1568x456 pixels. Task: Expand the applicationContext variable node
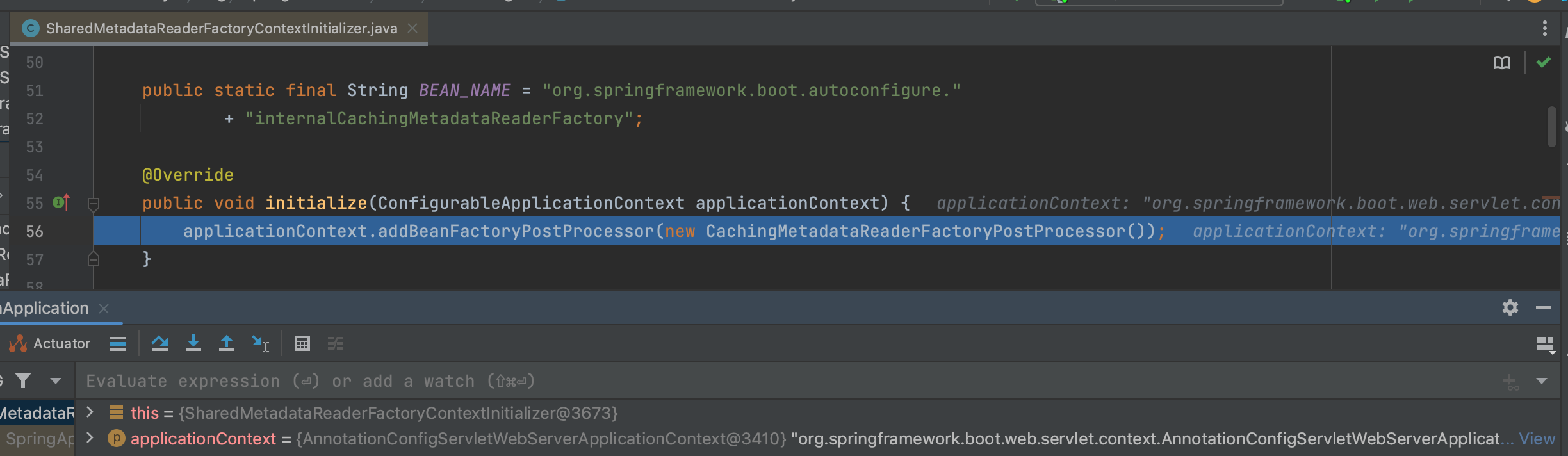[x=90, y=438]
